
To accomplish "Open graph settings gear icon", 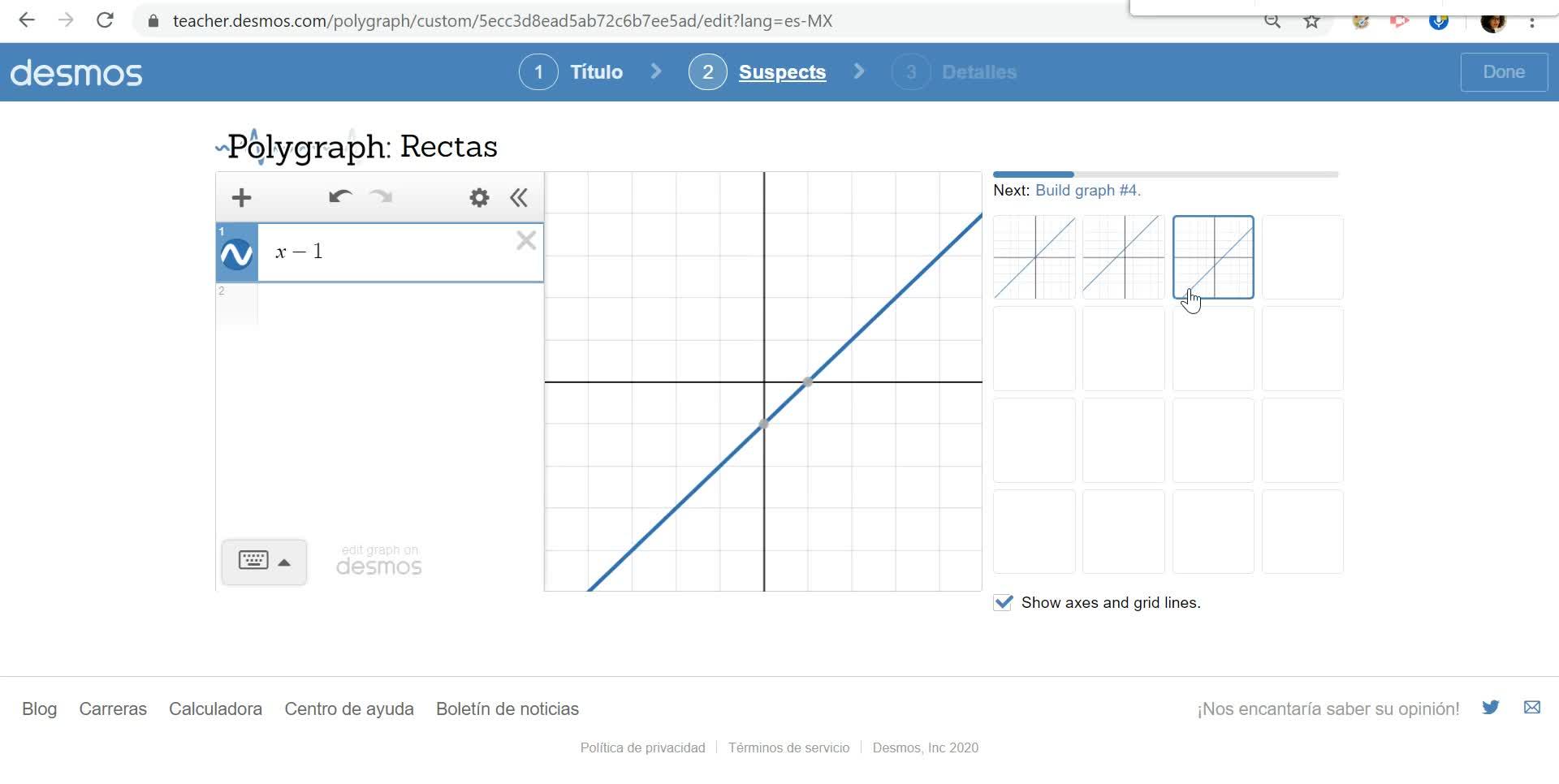I will 479,197.
